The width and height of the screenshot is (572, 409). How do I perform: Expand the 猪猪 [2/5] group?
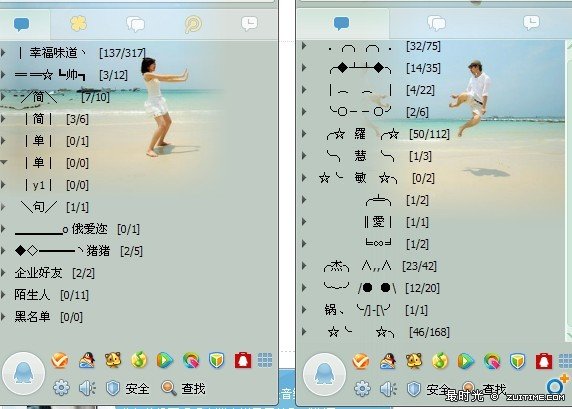coord(3,251)
